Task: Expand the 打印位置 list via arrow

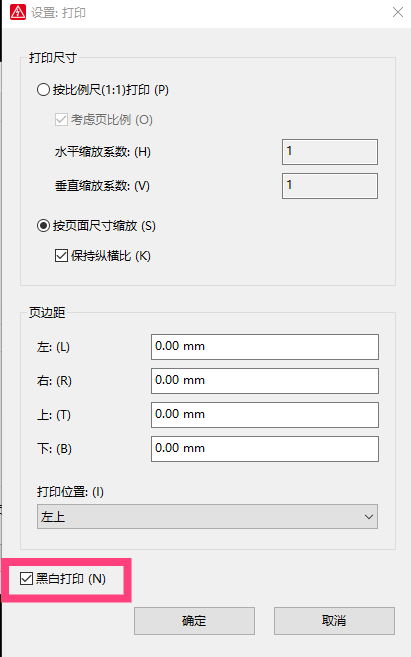Action: click(x=369, y=517)
